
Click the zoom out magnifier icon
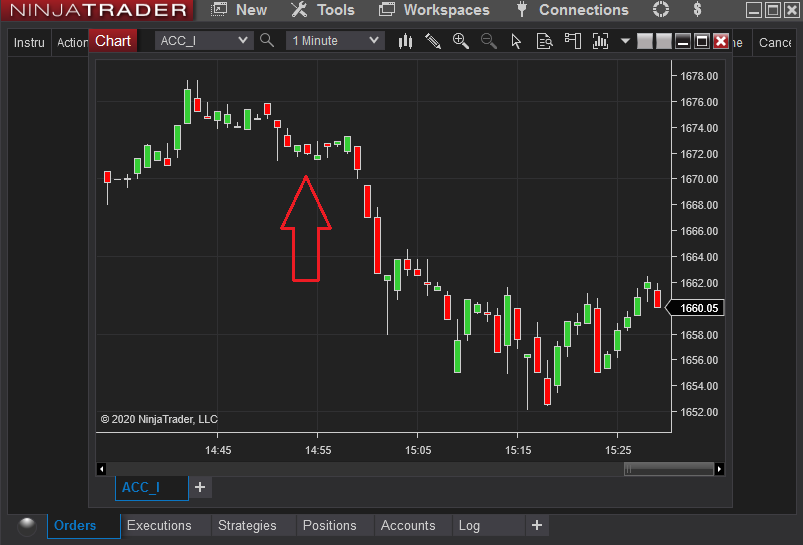pyautogui.click(x=489, y=41)
